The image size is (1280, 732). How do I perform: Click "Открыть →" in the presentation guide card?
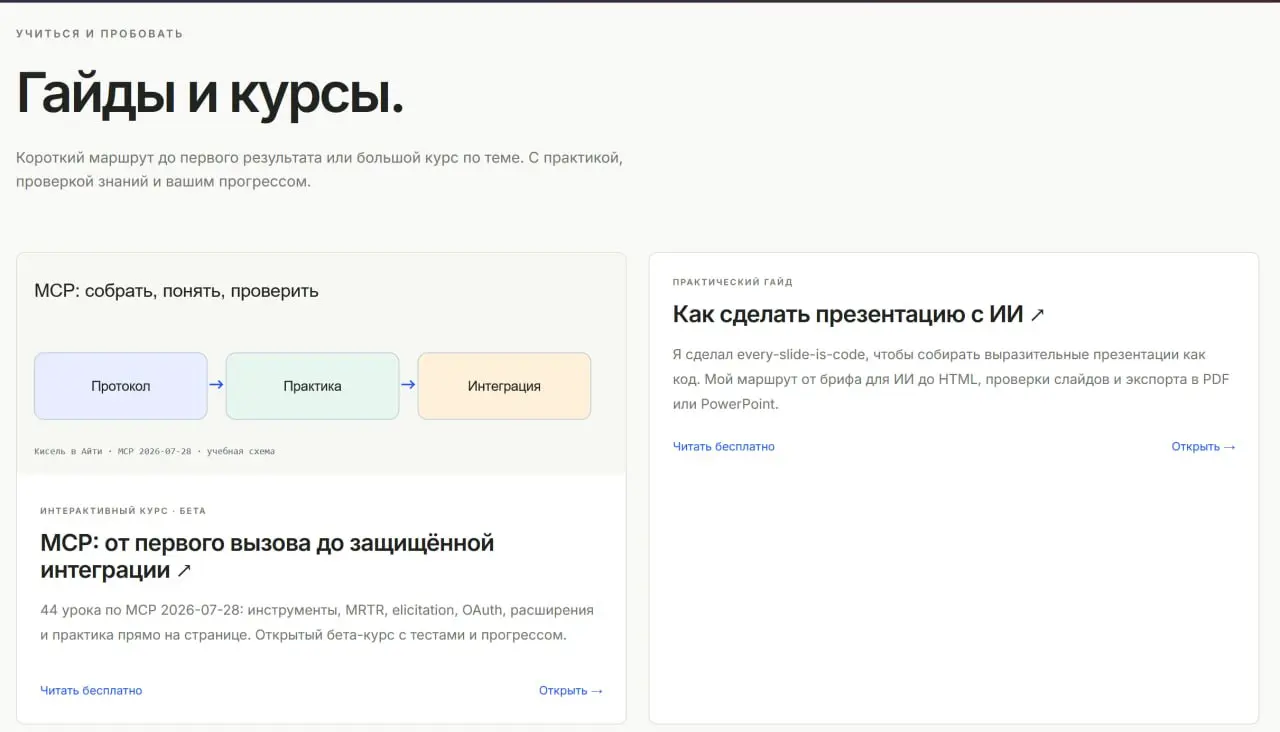click(1204, 446)
